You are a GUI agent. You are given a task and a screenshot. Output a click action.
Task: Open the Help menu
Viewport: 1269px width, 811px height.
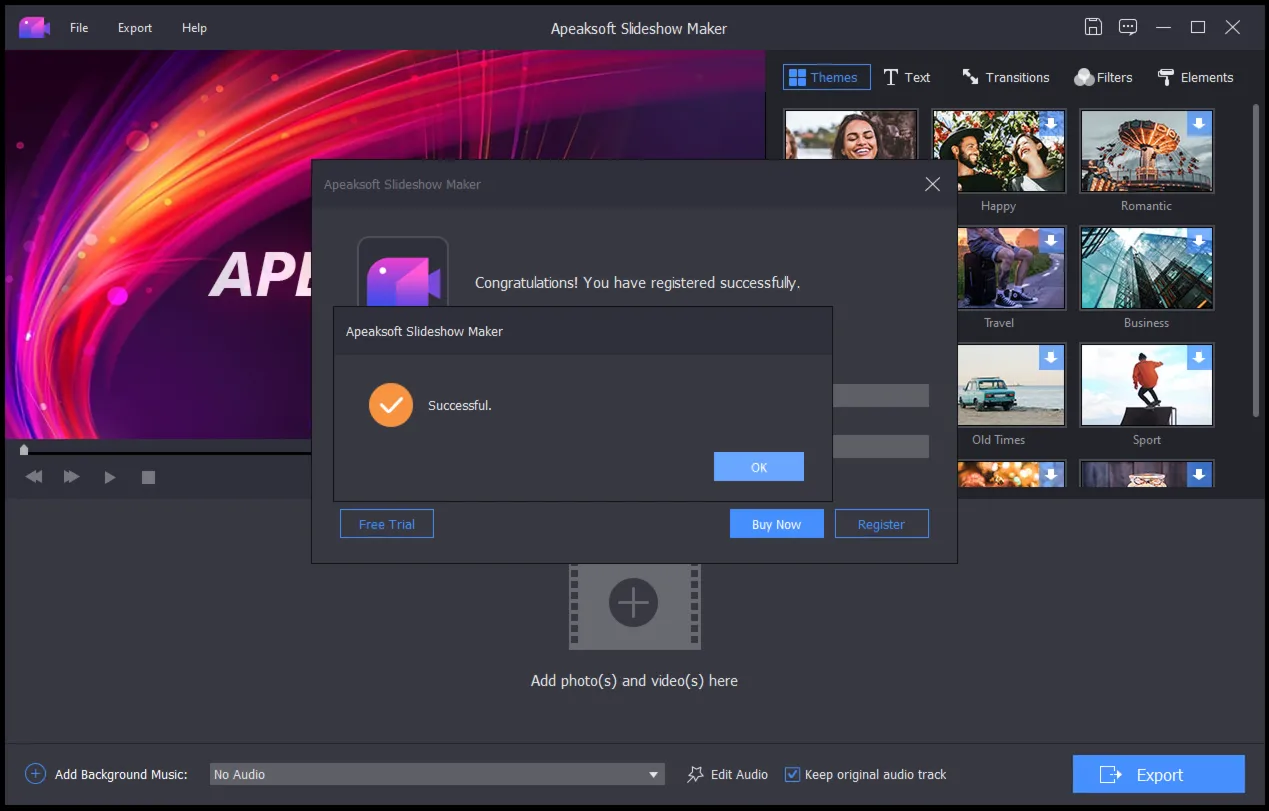point(194,28)
